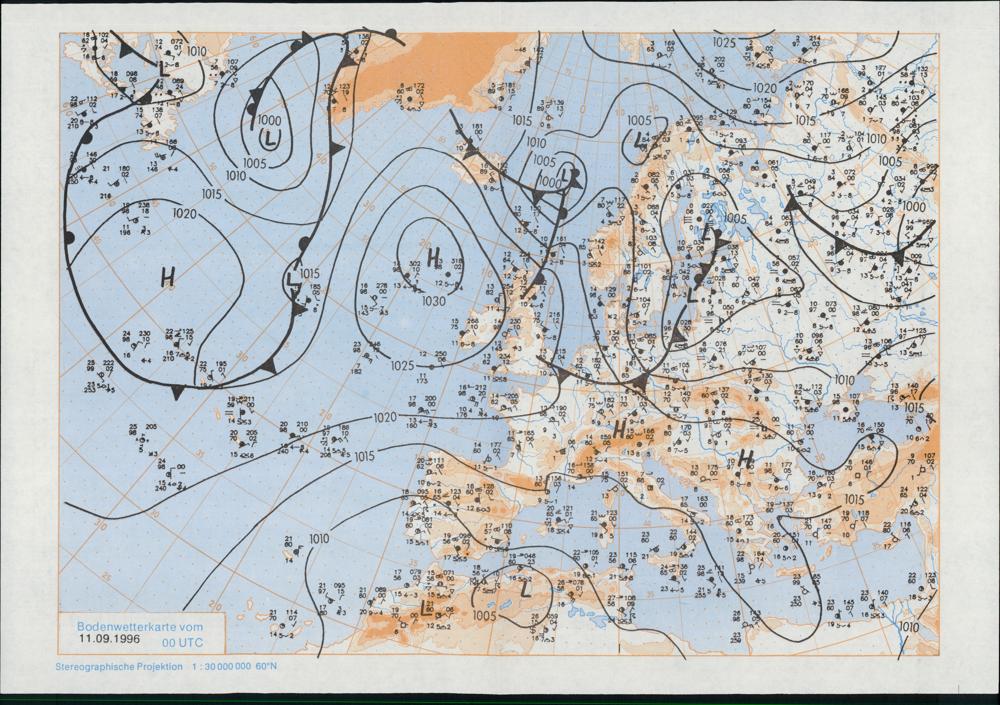Select the L symbol next to mid-Atlantic 1015 label
Image resolution: width=1000 pixels, height=705 pixels.
[292, 282]
